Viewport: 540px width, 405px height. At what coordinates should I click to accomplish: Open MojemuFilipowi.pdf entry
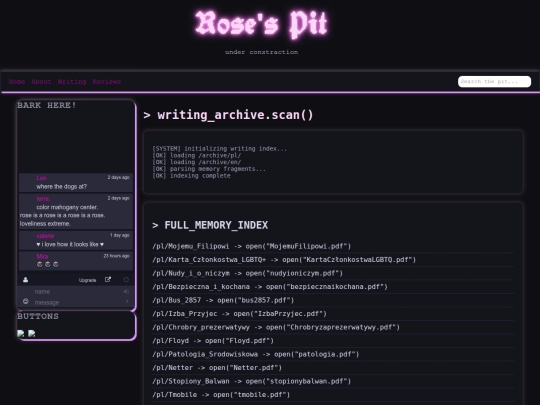click(x=252, y=246)
